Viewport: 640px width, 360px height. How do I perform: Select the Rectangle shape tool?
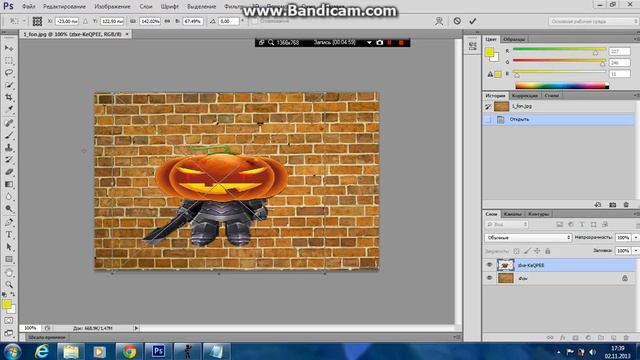(9, 259)
